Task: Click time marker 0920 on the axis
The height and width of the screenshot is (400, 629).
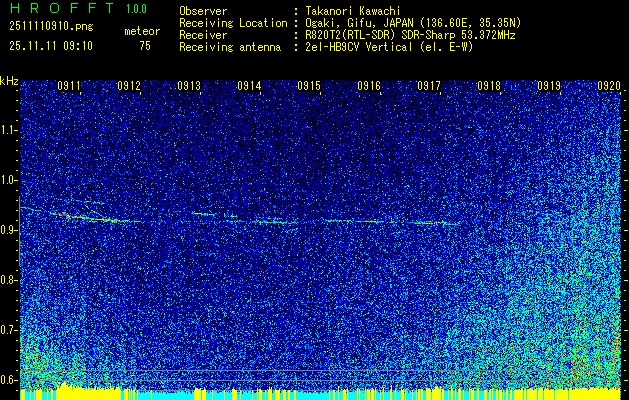Action: point(609,85)
